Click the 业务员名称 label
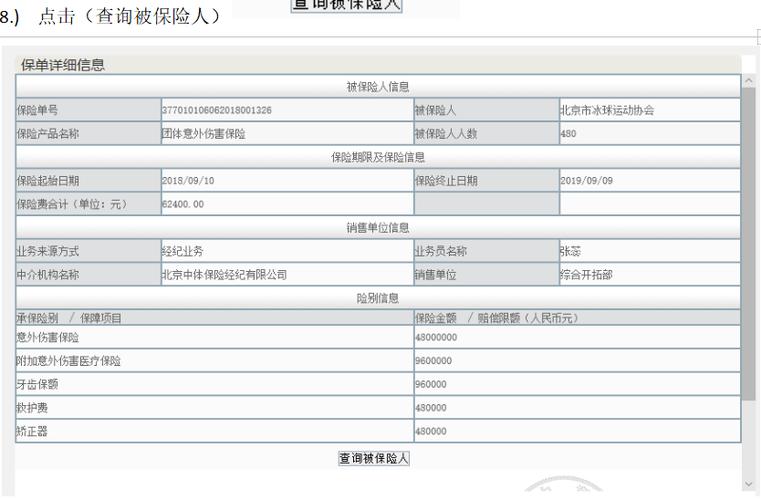This screenshot has width=761, height=500. point(441,251)
